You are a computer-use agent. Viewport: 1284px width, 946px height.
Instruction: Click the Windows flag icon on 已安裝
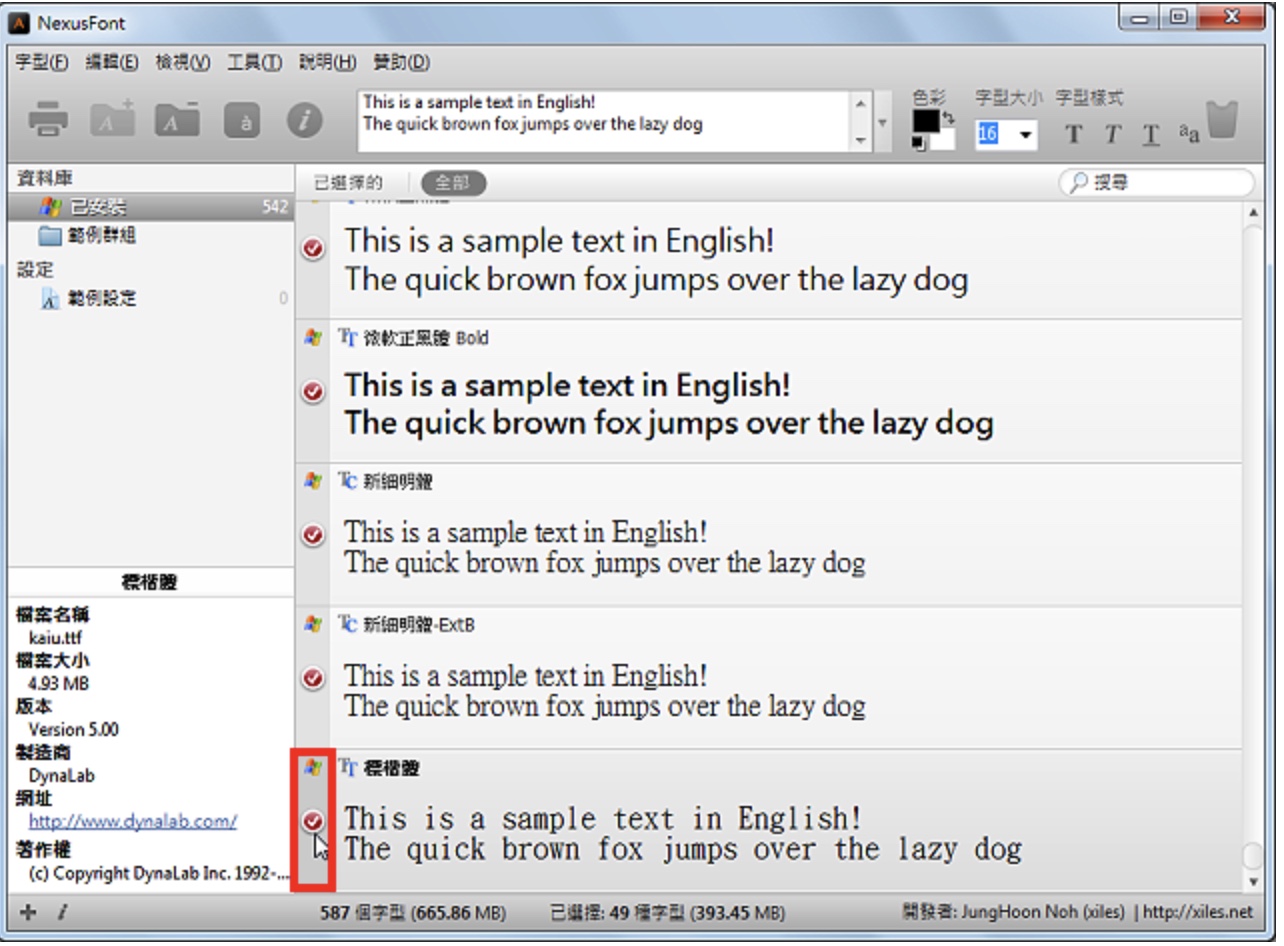50,207
